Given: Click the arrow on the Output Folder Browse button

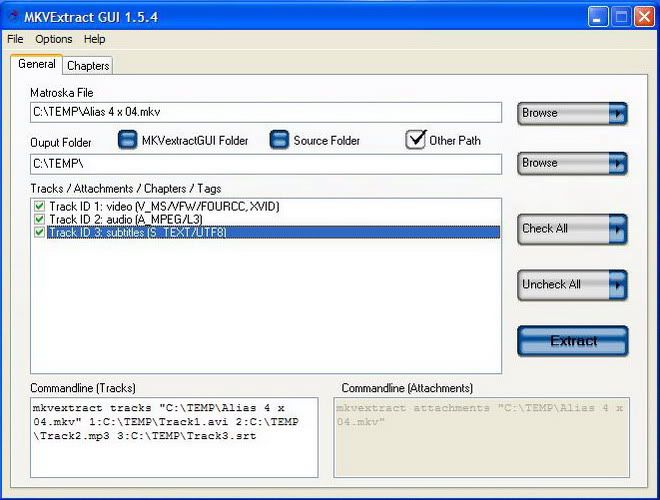Looking at the screenshot, I should 617,164.
